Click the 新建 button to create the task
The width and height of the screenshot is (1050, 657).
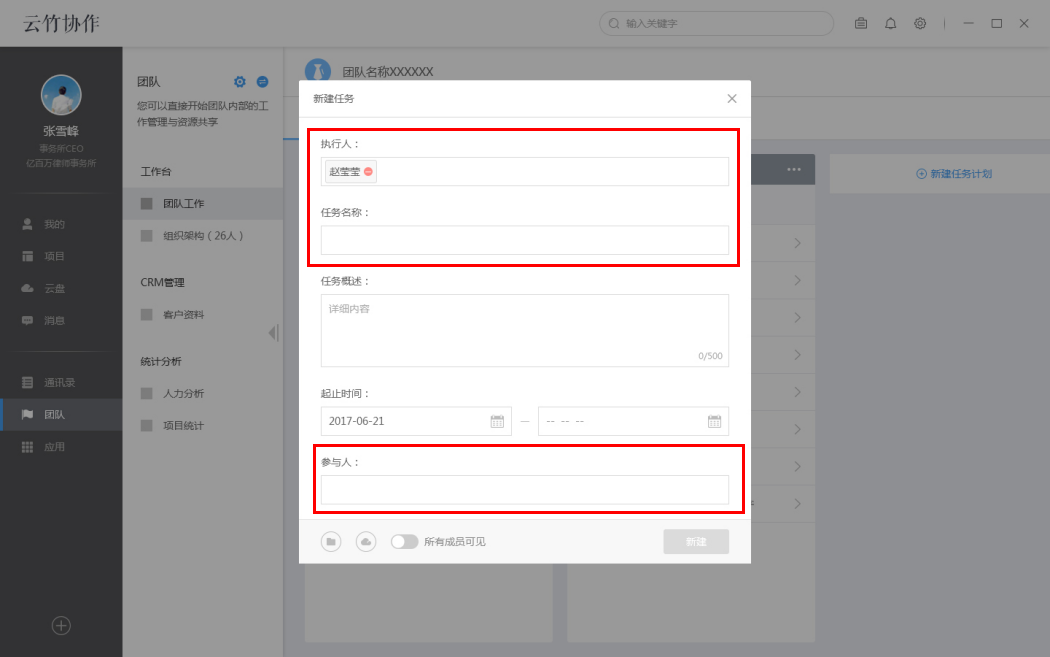696,540
